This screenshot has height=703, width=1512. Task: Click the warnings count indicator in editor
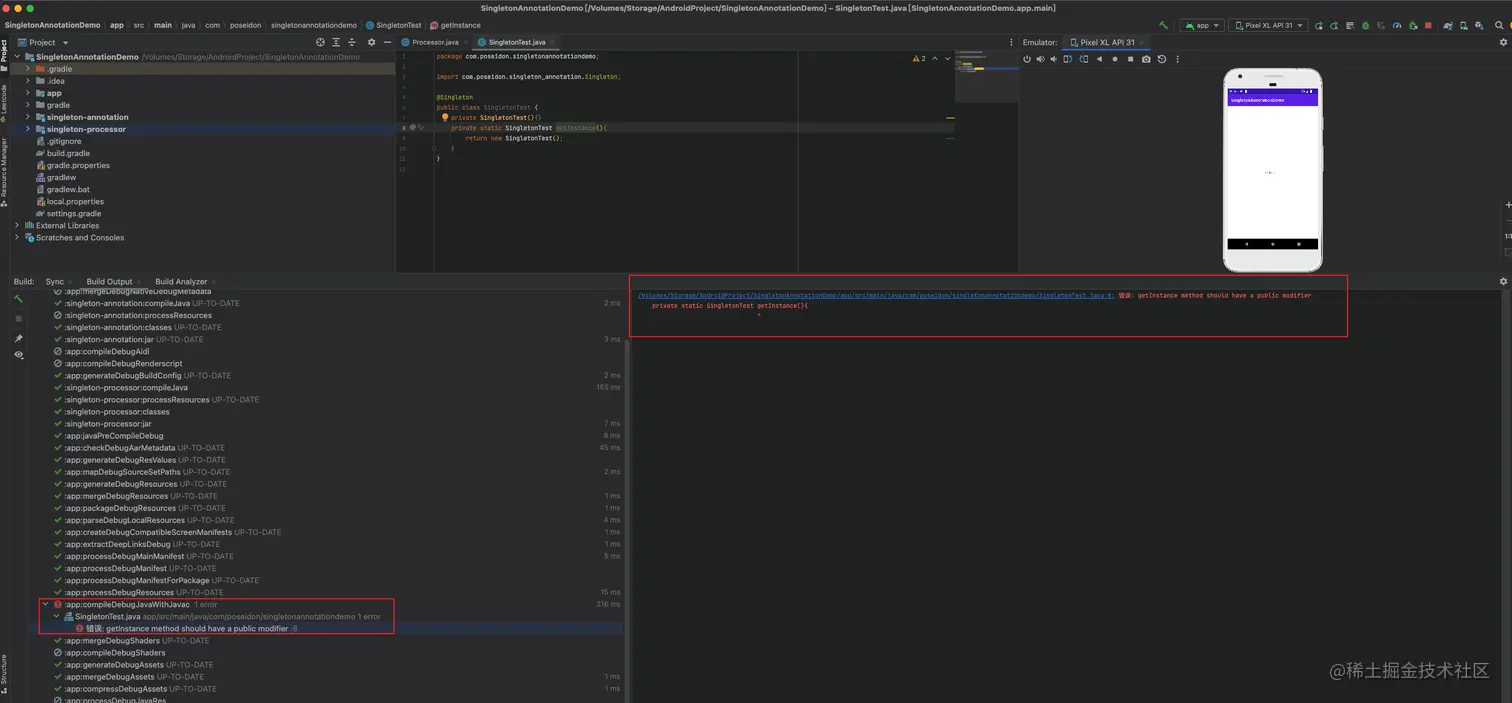(919, 59)
